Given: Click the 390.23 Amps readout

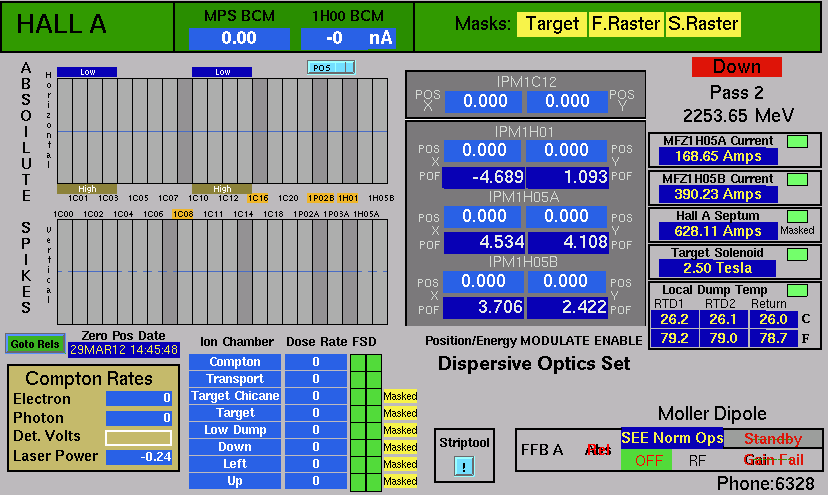Looking at the screenshot, I should [718, 194].
